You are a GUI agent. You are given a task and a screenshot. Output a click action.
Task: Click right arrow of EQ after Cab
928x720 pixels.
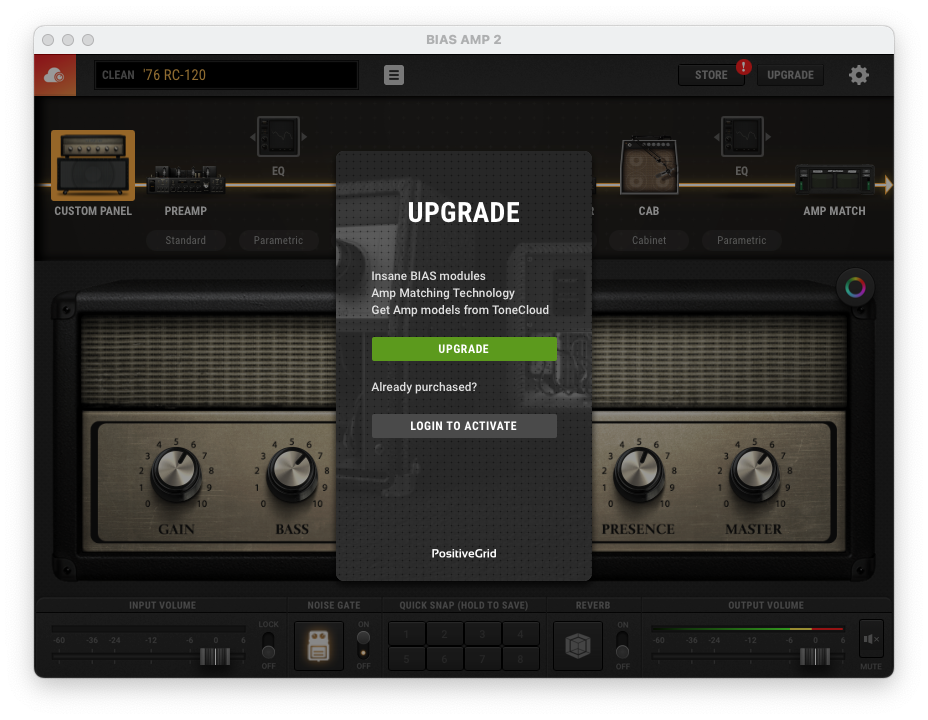[x=768, y=137]
